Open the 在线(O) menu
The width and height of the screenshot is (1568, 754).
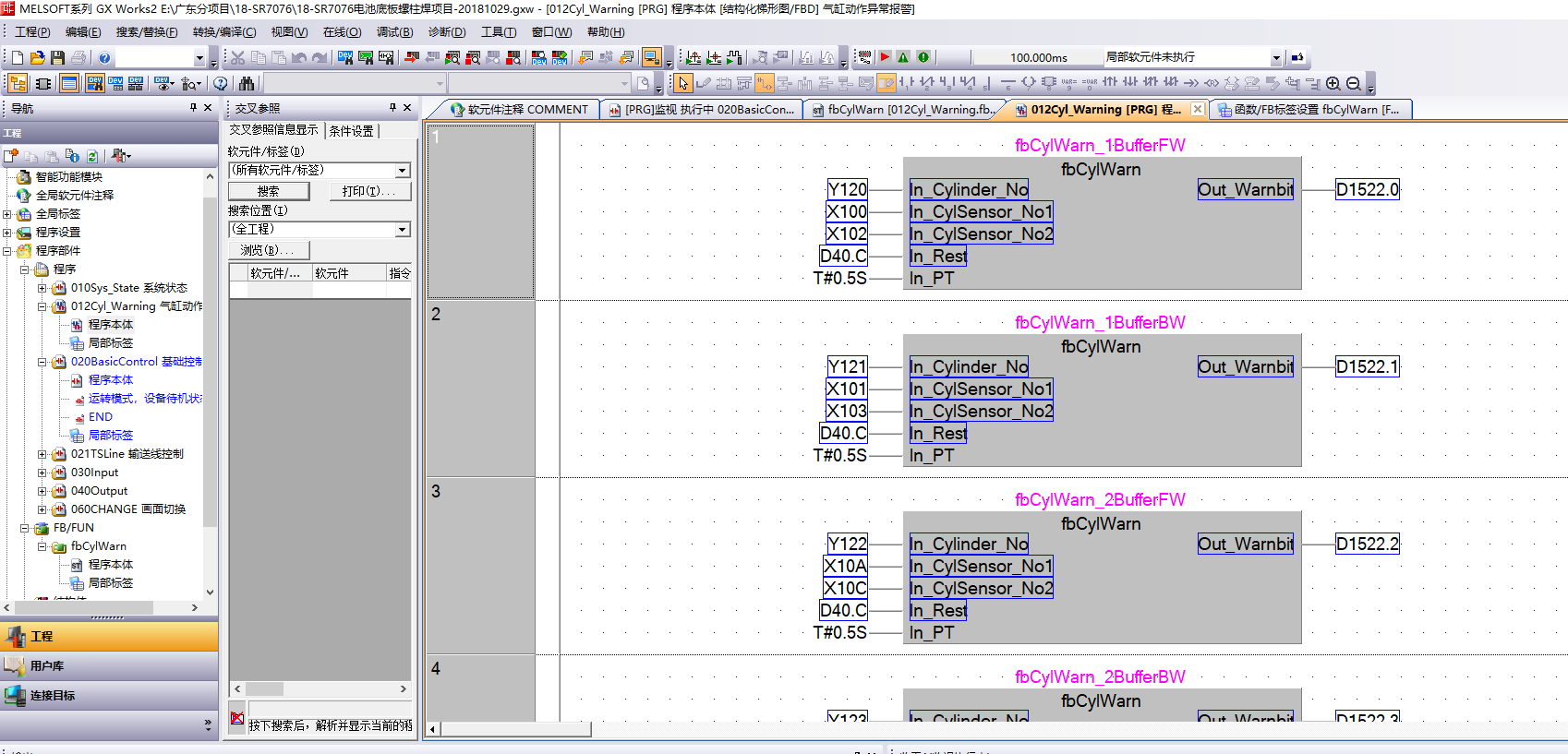(342, 32)
